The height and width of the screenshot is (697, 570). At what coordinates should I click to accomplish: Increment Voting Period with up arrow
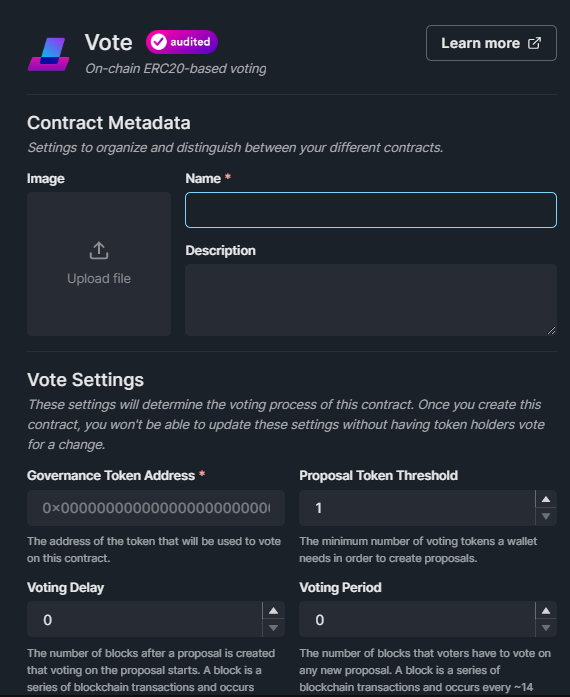point(546,611)
